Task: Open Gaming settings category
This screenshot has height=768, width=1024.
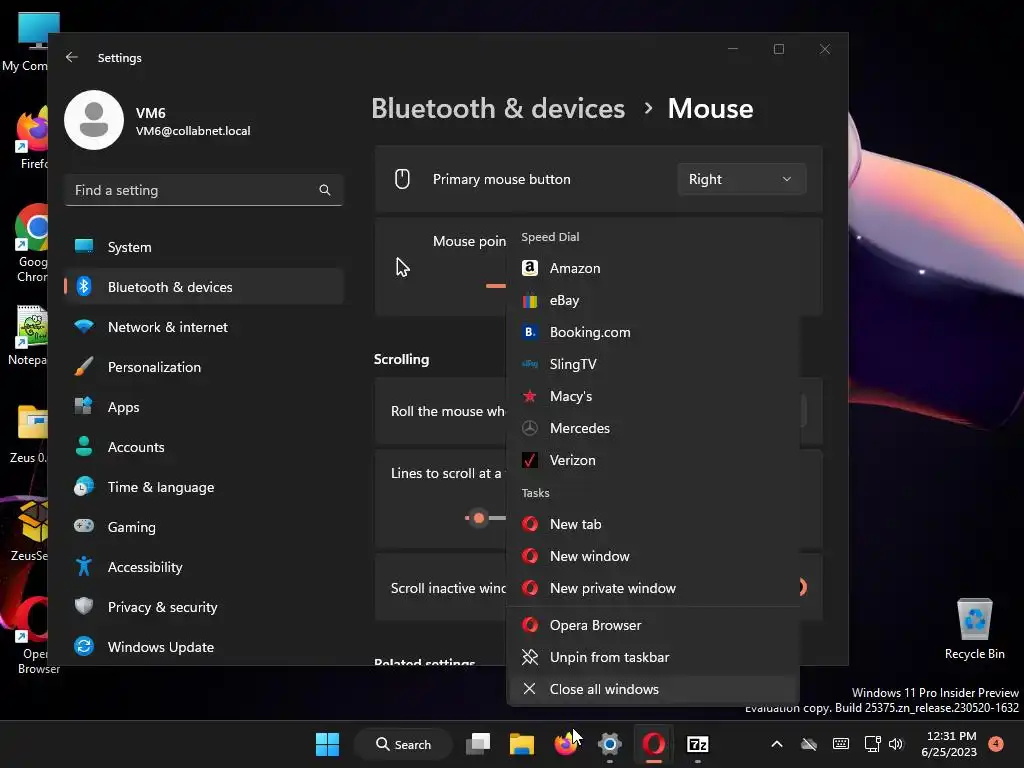Action: coord(204,527)
